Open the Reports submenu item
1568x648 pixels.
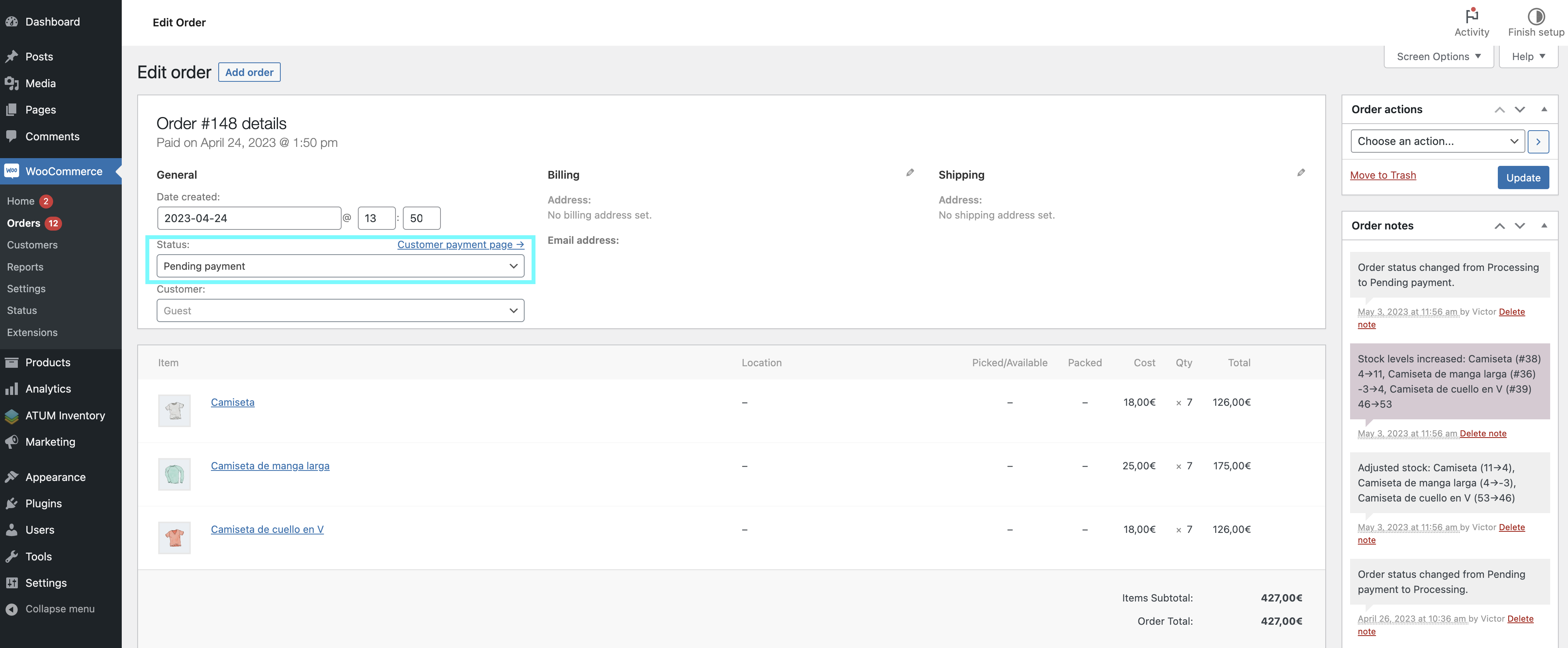pyautogui.click(x=25, y=267)
